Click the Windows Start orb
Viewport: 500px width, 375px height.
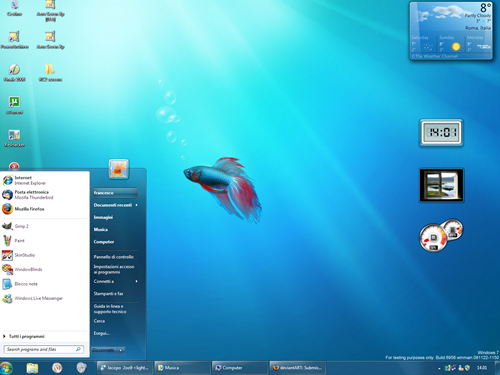pos(6,368)
